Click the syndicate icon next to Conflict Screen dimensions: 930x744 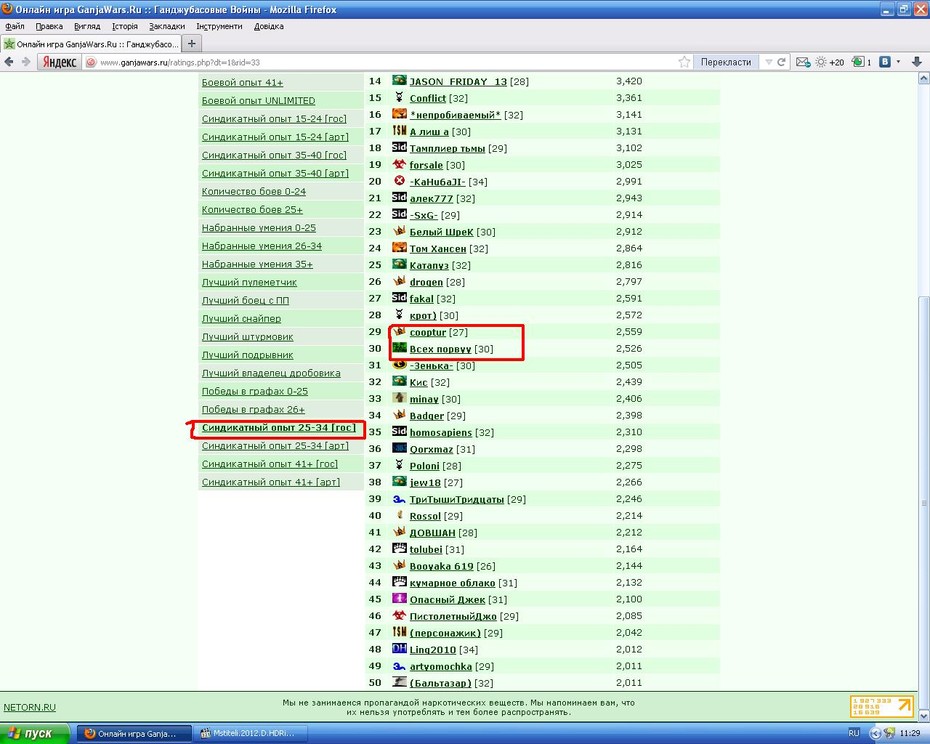(x=399, y=97)
